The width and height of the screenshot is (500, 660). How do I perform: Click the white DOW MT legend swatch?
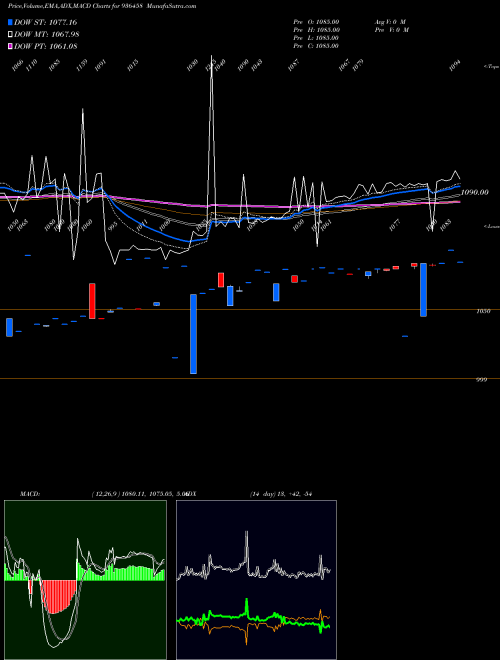pos(10,35)
